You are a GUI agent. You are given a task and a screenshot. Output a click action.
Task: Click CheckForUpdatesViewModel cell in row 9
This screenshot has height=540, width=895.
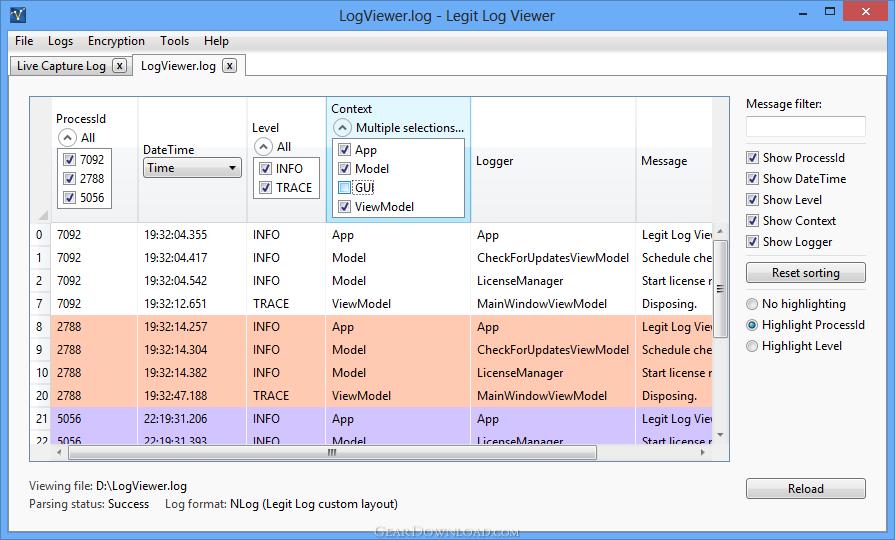tap(553, 350)
